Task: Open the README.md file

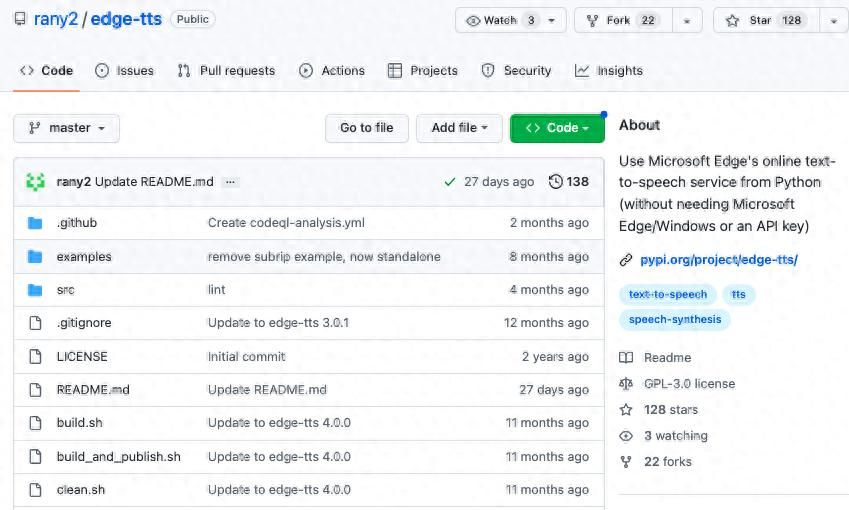Action: click(93, 390)
